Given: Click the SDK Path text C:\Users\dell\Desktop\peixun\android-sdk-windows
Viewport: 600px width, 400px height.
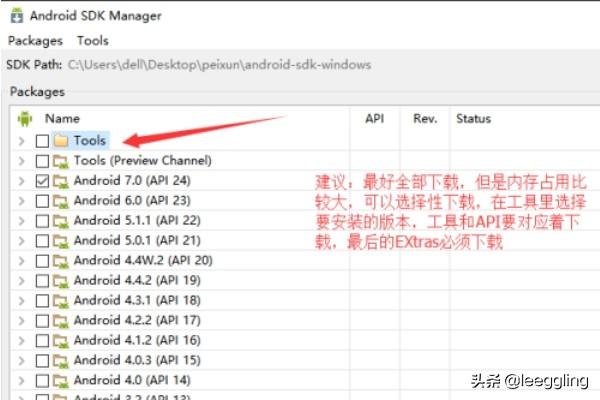Looking at the screenshot, I should pyautogui.click(x=219, y=65).
